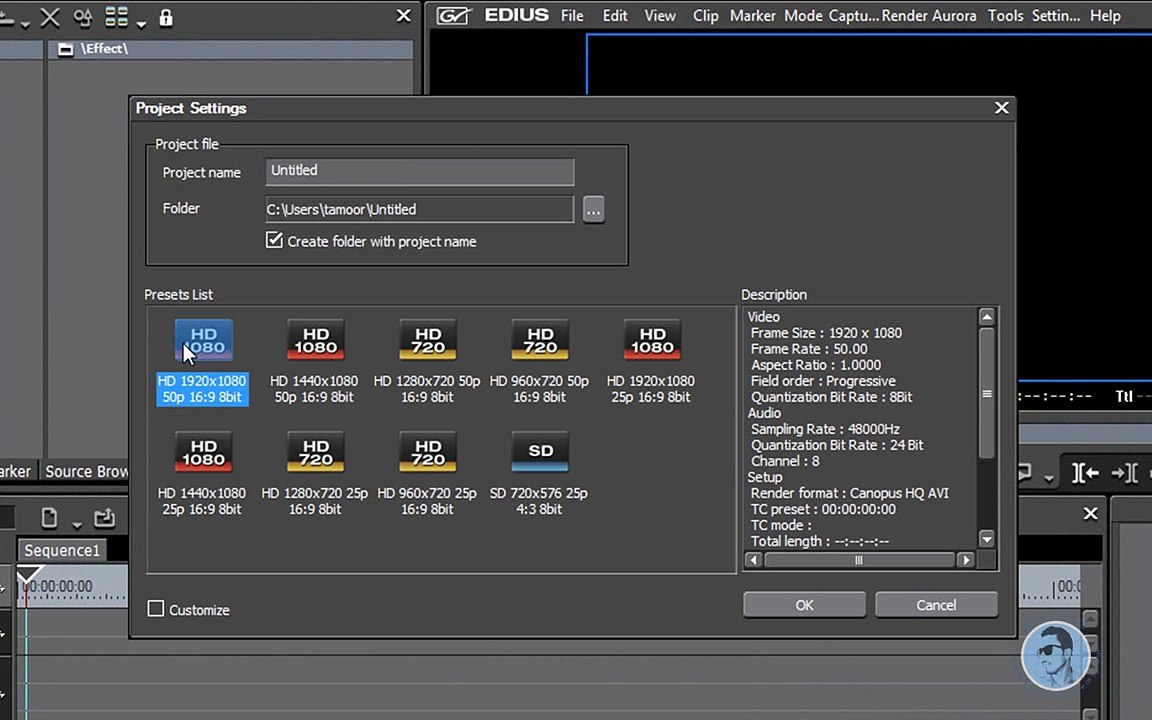
Task: Click the Cancel button
Action: (x=935, y=604)
